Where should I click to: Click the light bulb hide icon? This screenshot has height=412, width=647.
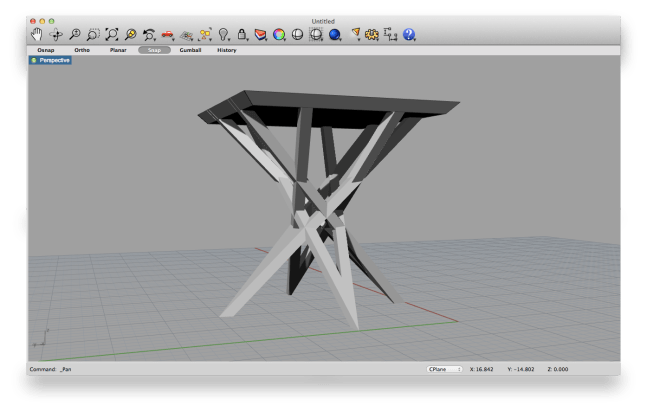[x=224, y=34]
